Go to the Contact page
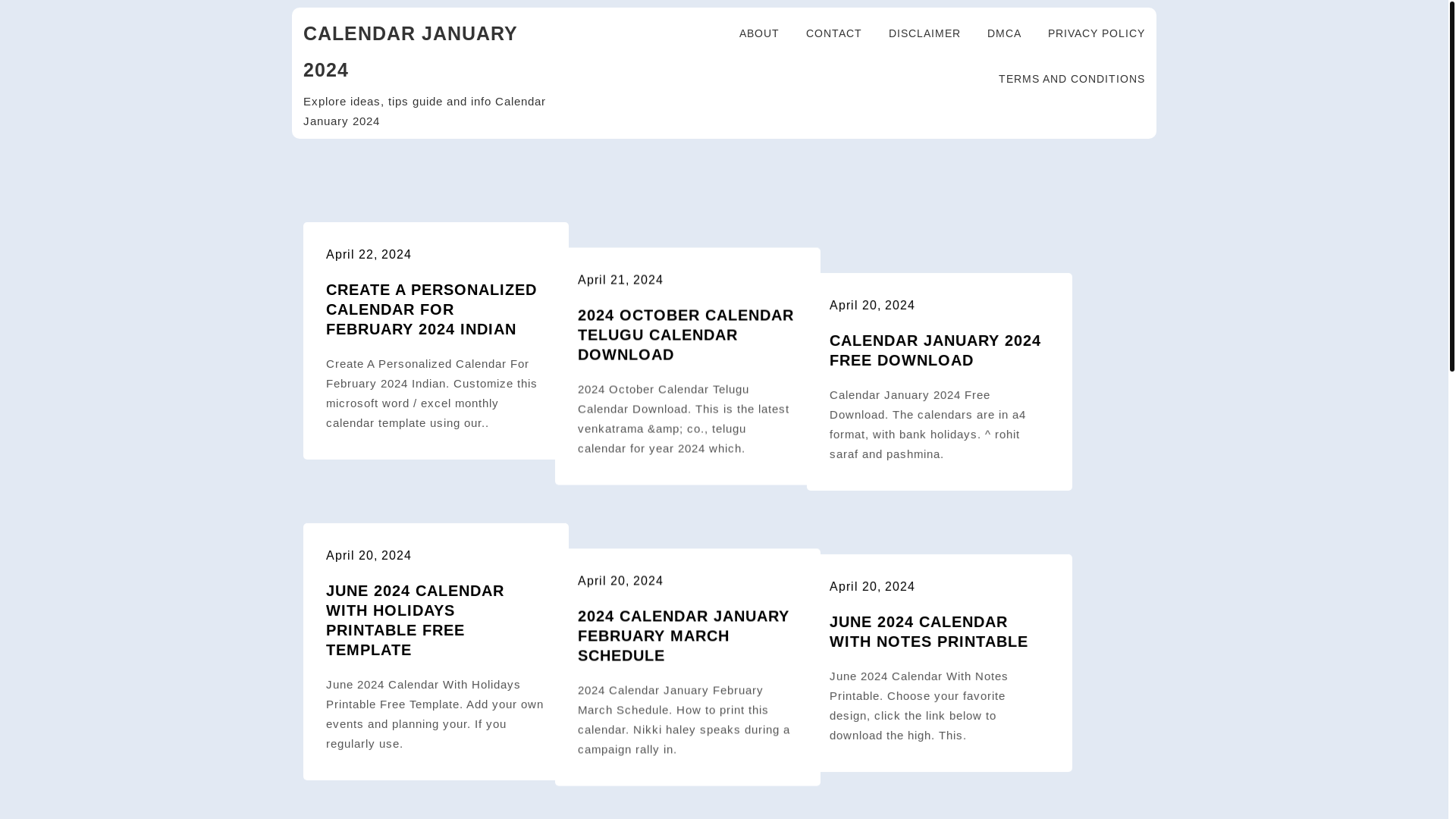The height and width of the screenshot is (819, 1456). 833,33
